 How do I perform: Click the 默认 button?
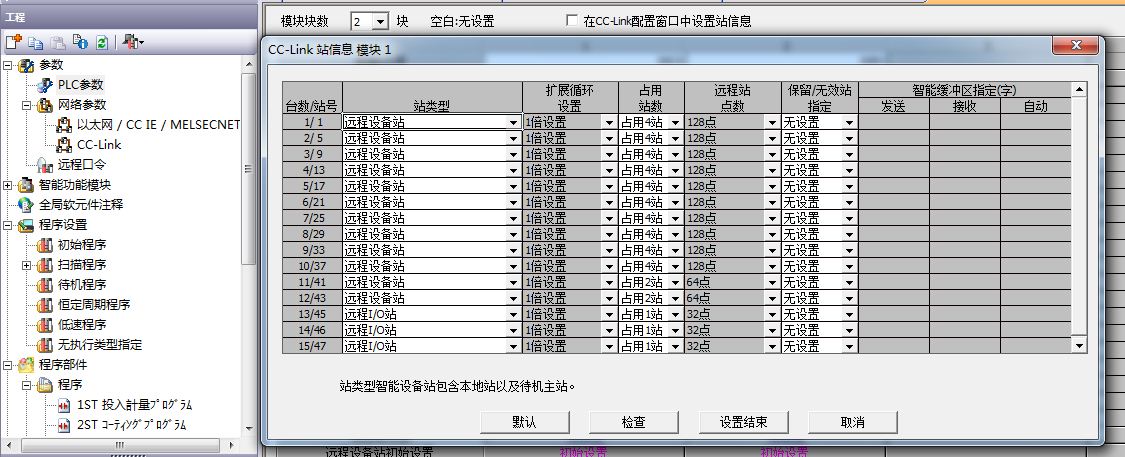[x=524, y=422]
